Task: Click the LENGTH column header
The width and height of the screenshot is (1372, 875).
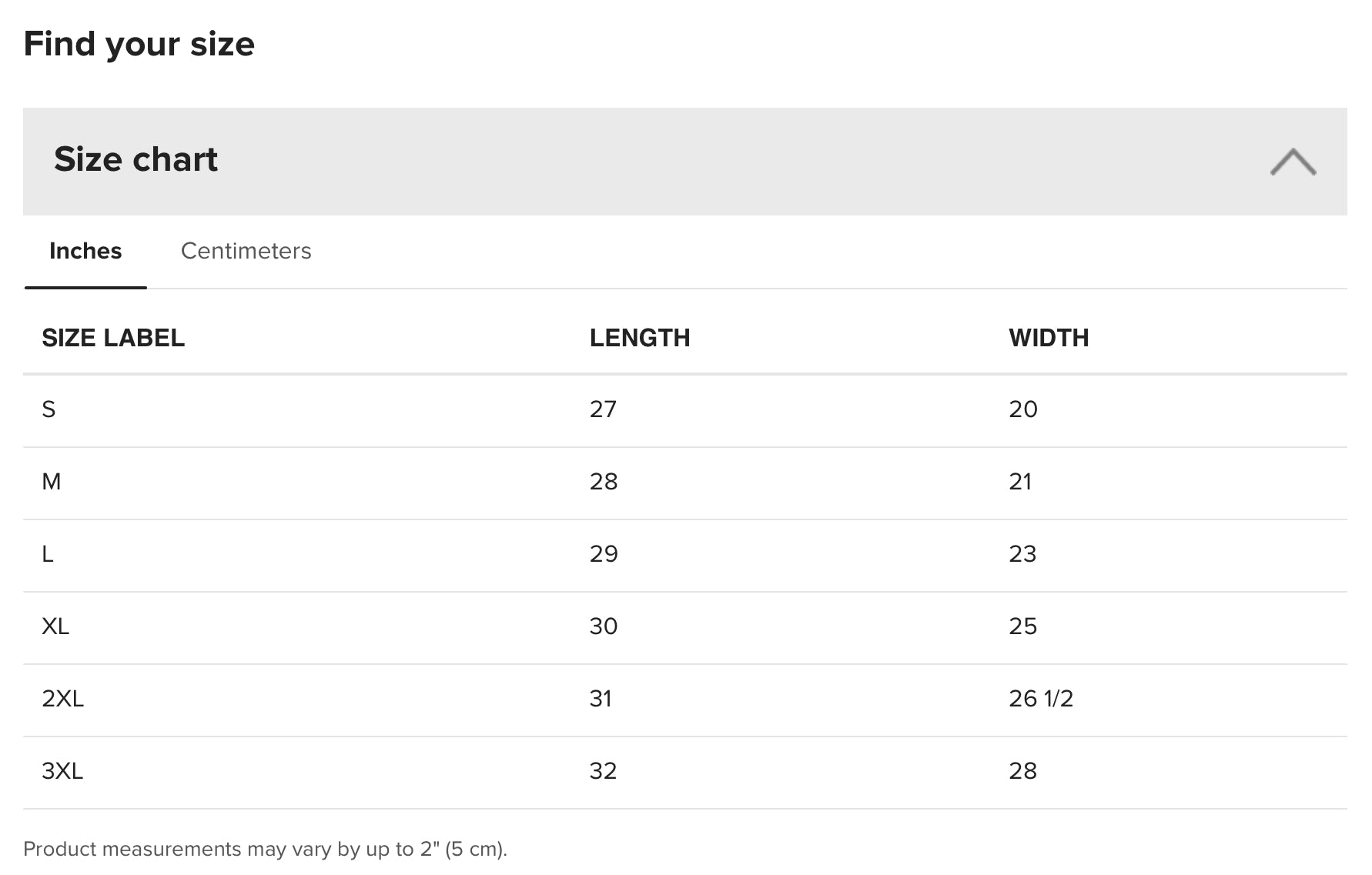Action: pyautogui.click(x=640, y=338)
